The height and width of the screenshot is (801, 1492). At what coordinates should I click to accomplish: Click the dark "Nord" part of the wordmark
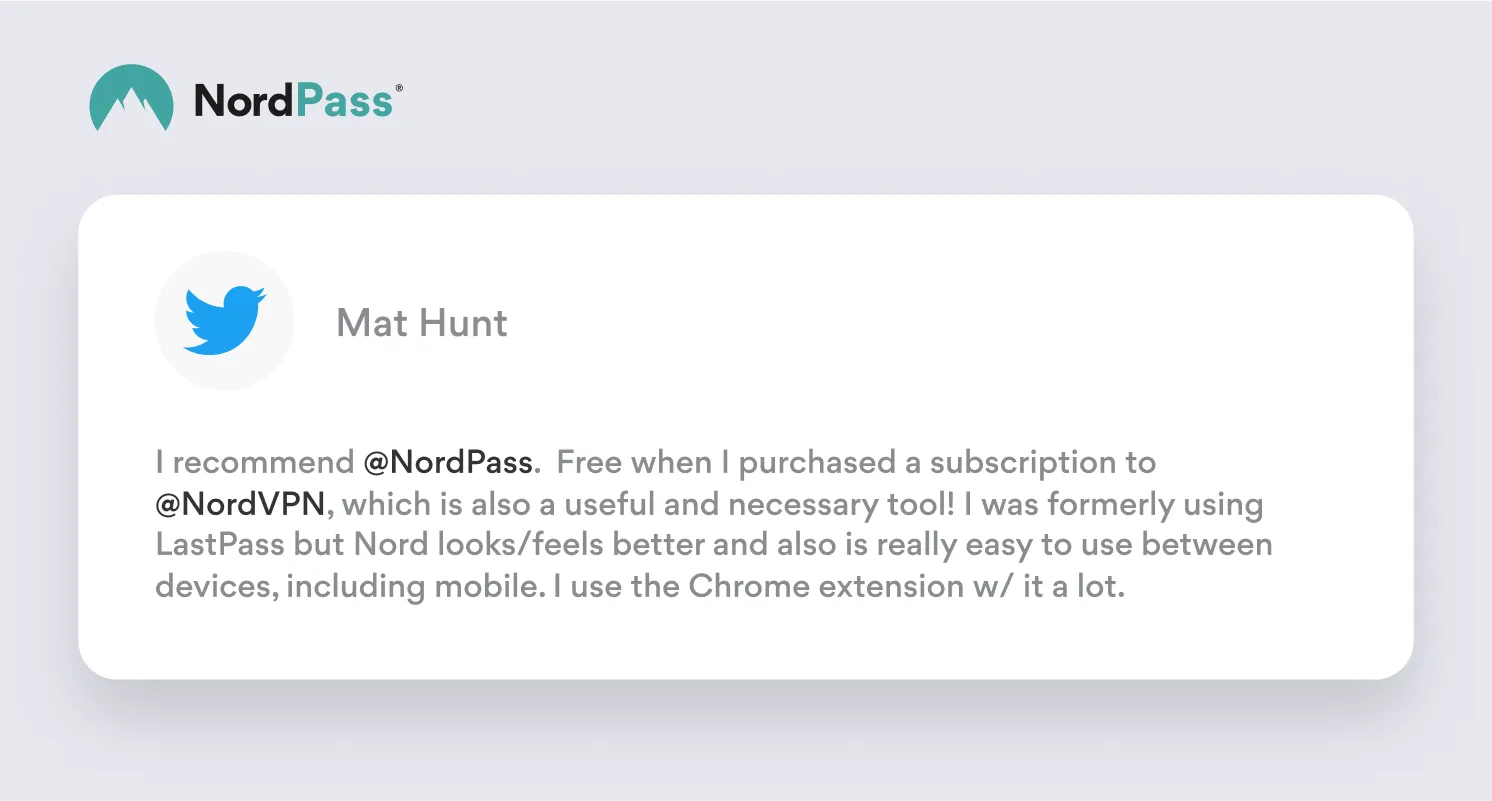[x=244, y=100]
